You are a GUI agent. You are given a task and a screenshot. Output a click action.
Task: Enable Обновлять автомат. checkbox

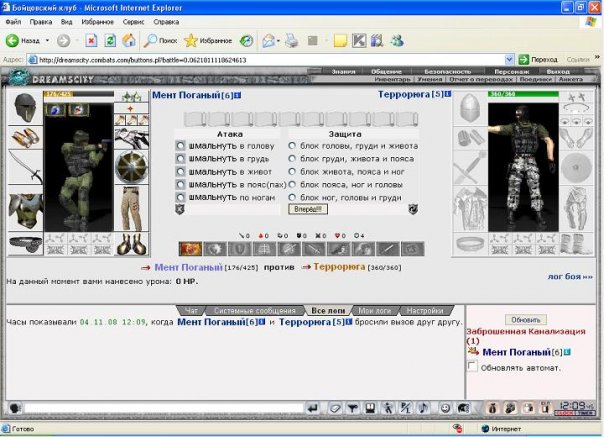pos(472,366)
